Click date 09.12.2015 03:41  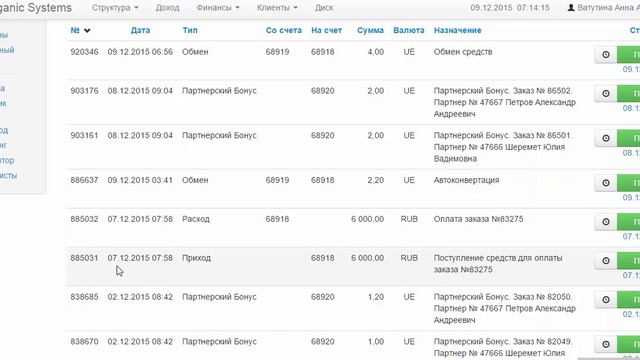click(x=140, y=180)
